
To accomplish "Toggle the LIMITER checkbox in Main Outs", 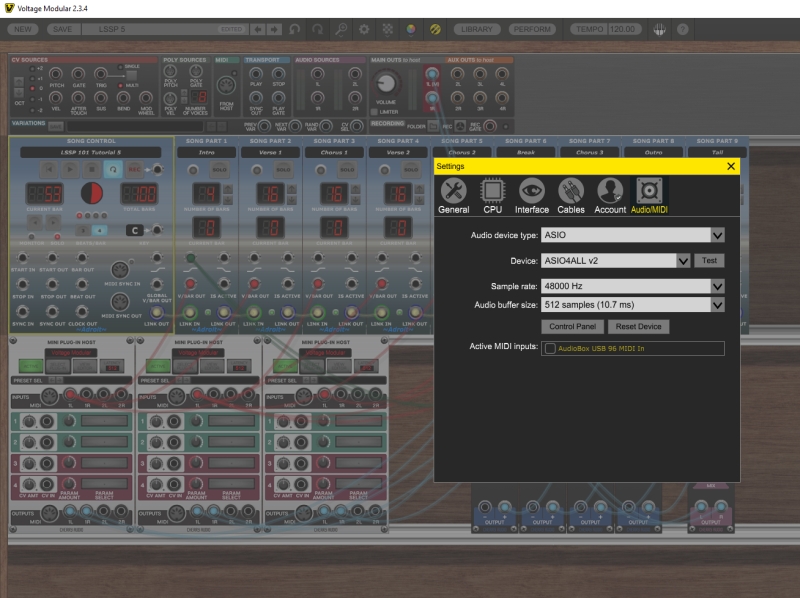I will (374, 112).
